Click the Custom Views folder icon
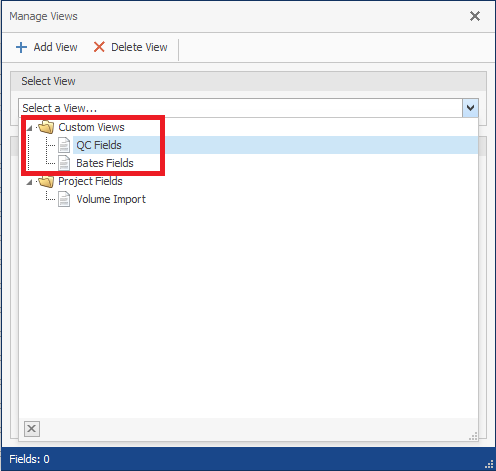Viewport: 496px width, 471px height. pyautogui.click(x=46, y=127)
